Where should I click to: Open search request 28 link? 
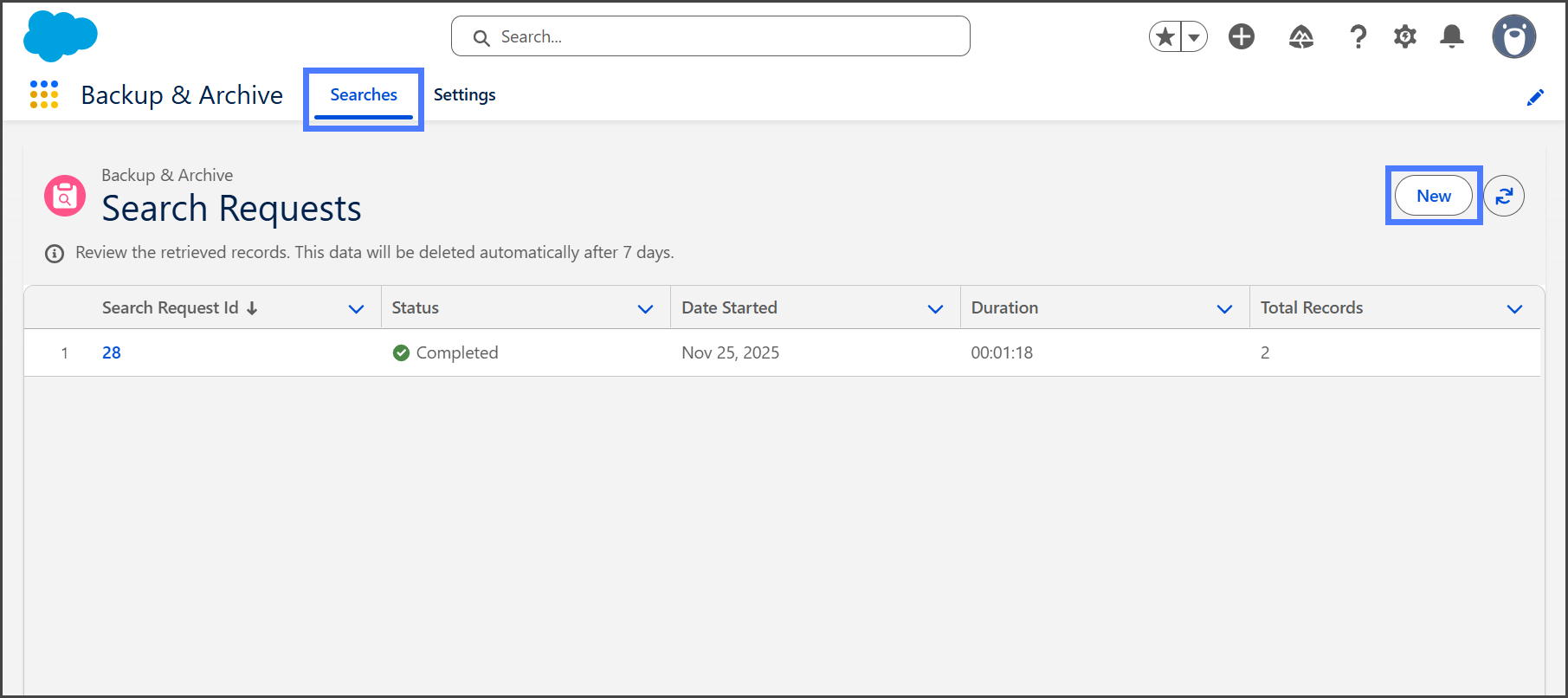112,352
